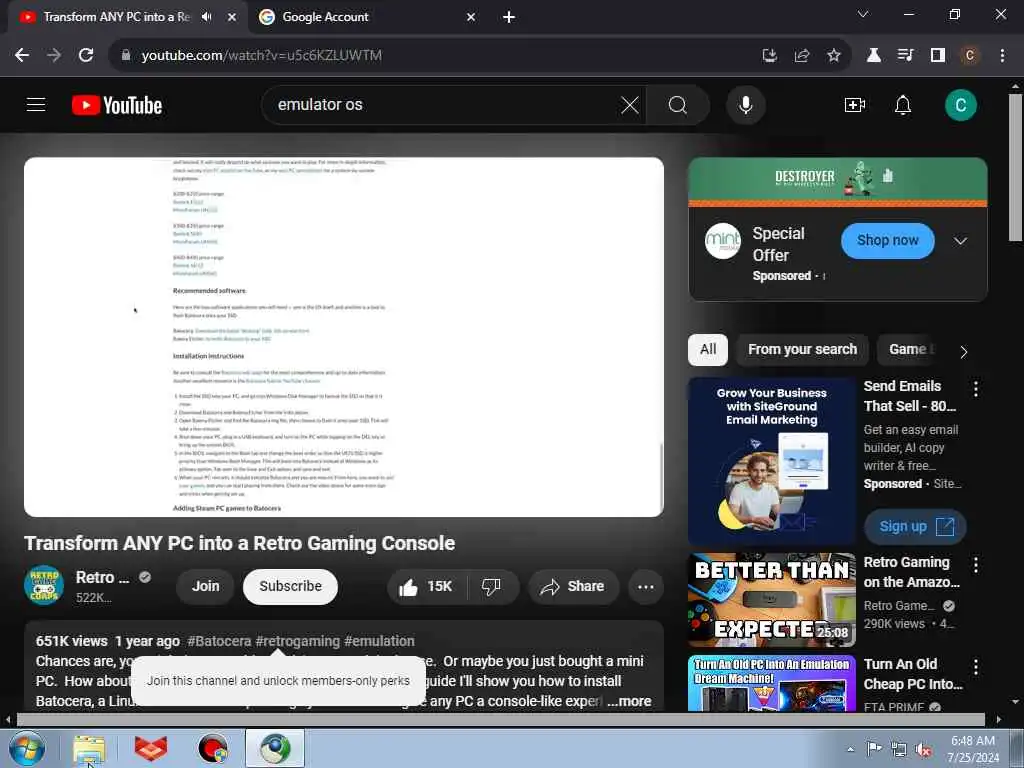
Task: Show hidden system tray icons
Action: click(x=850, y=749)
